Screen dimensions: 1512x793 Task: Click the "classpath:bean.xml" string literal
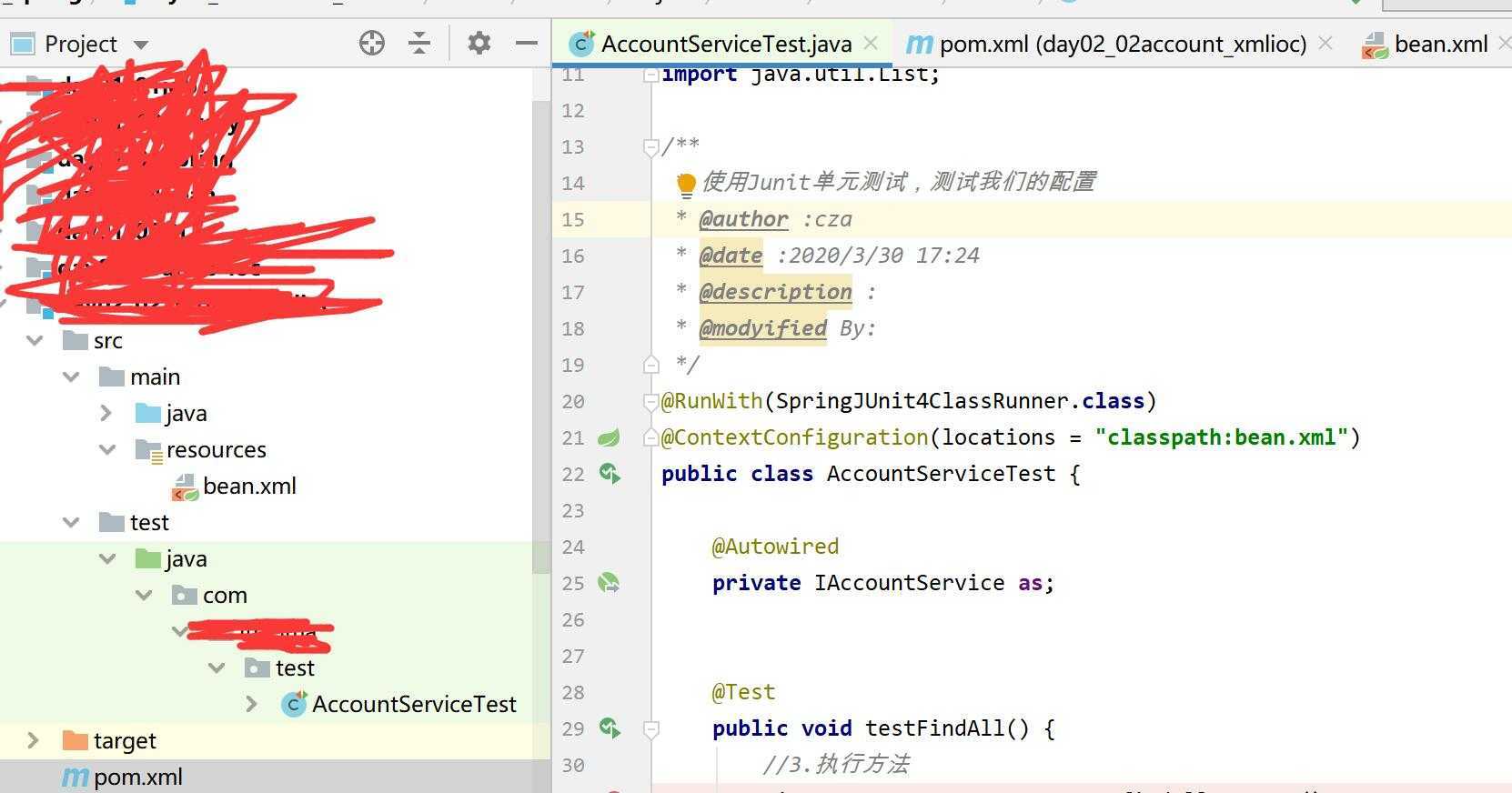(1221, 437)
